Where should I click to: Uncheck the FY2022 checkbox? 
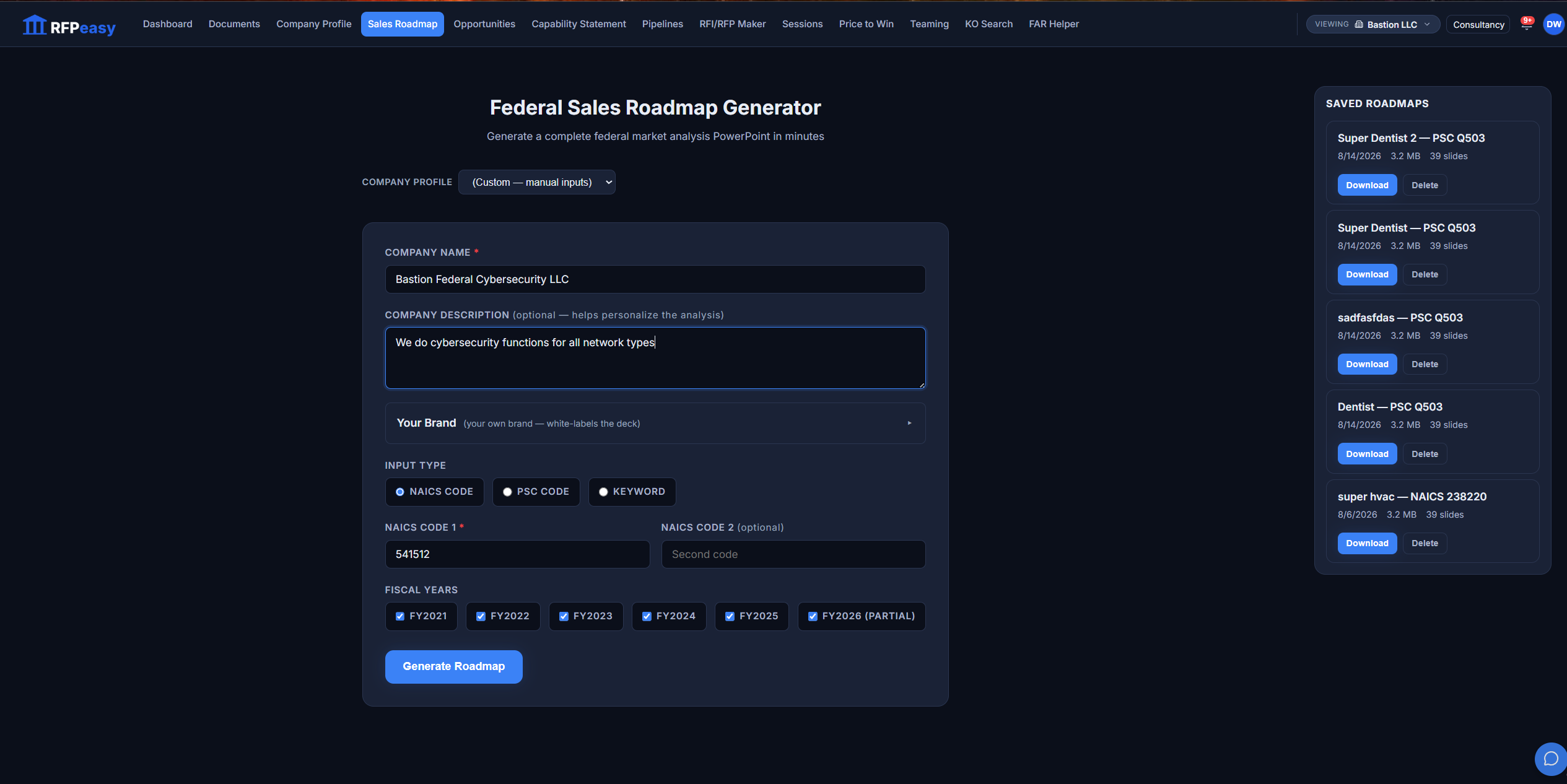[x=481, y=616]
